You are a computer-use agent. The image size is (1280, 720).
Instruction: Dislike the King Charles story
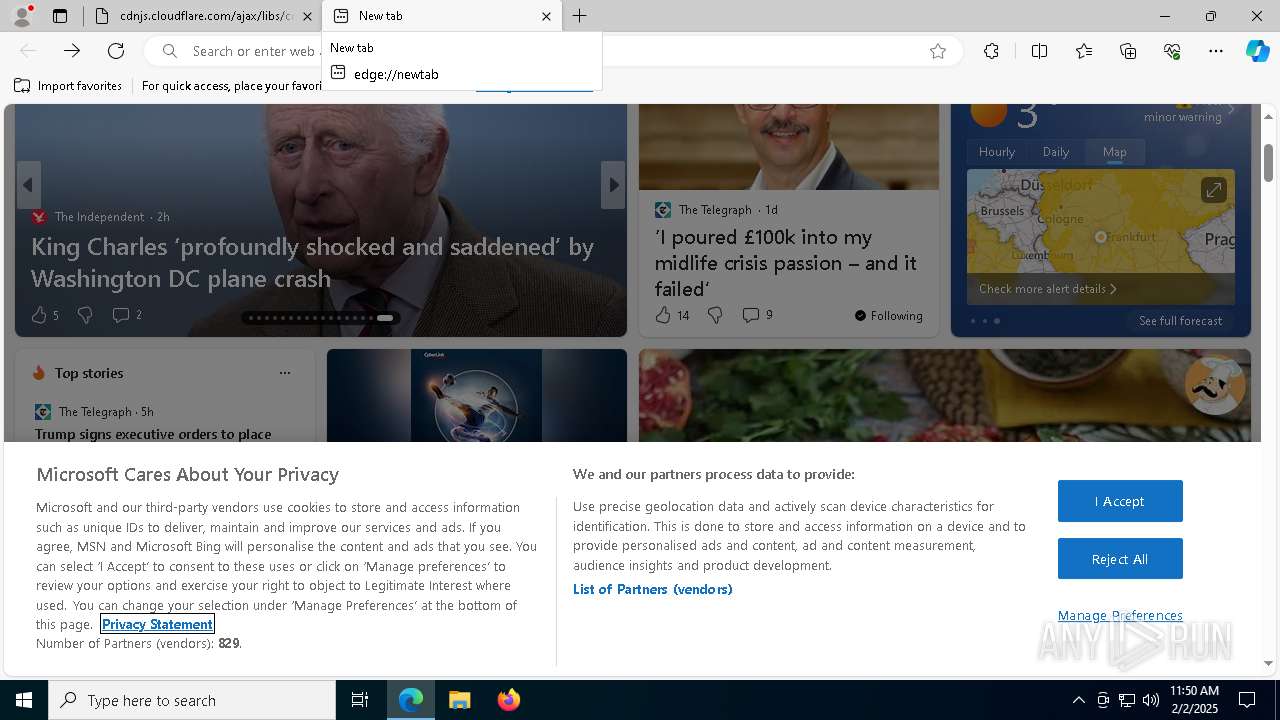(85, 315)
